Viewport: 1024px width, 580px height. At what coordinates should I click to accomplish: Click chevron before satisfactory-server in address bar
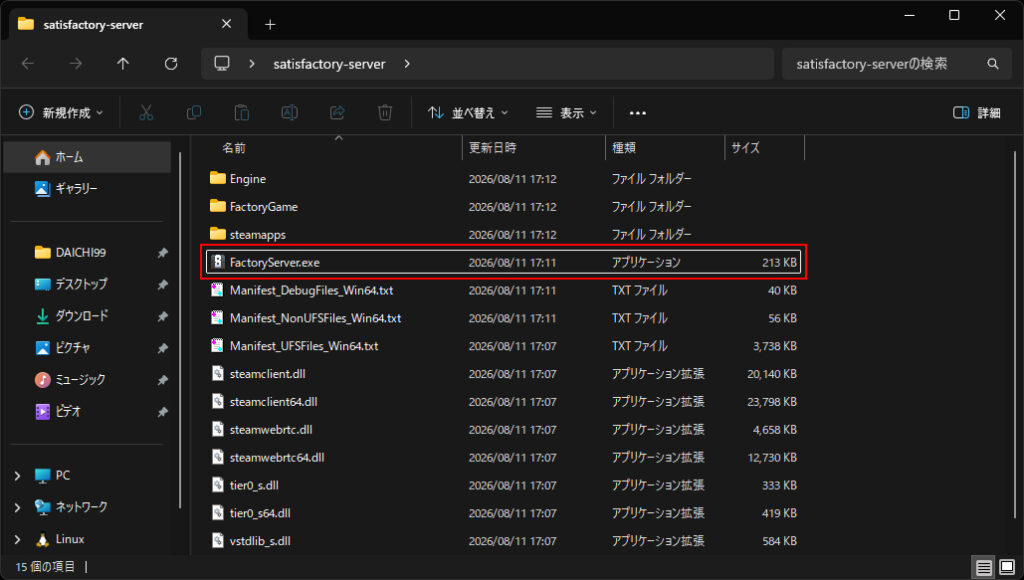(x=251, y=64)
